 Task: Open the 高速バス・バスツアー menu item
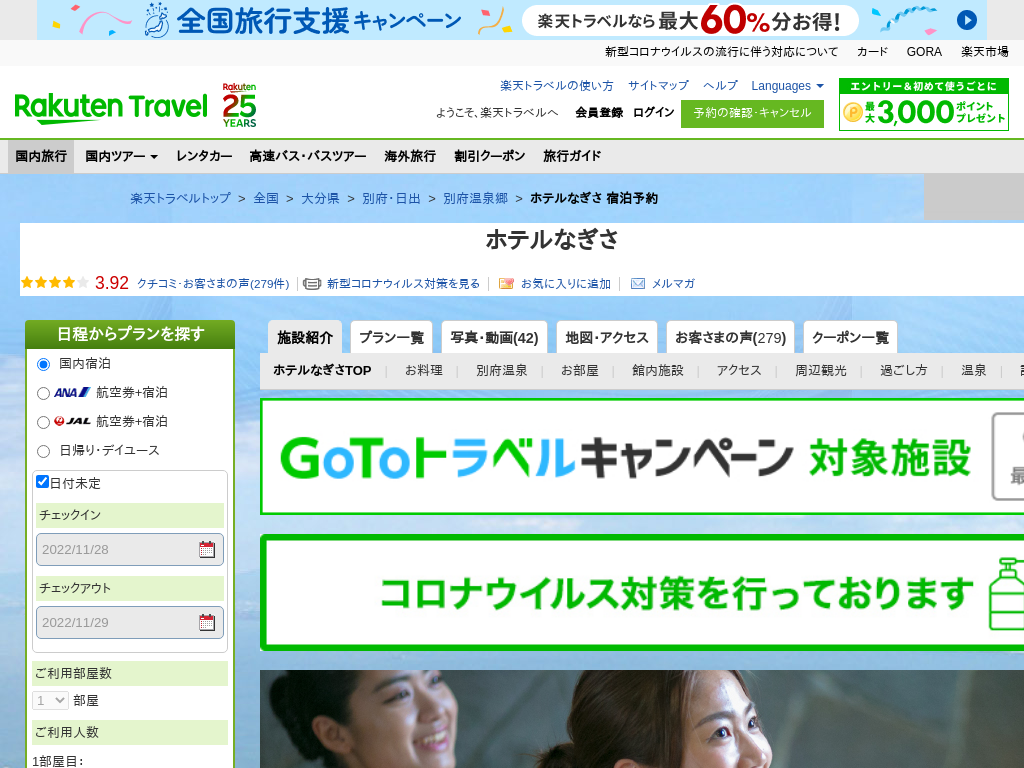pos(308,156)
